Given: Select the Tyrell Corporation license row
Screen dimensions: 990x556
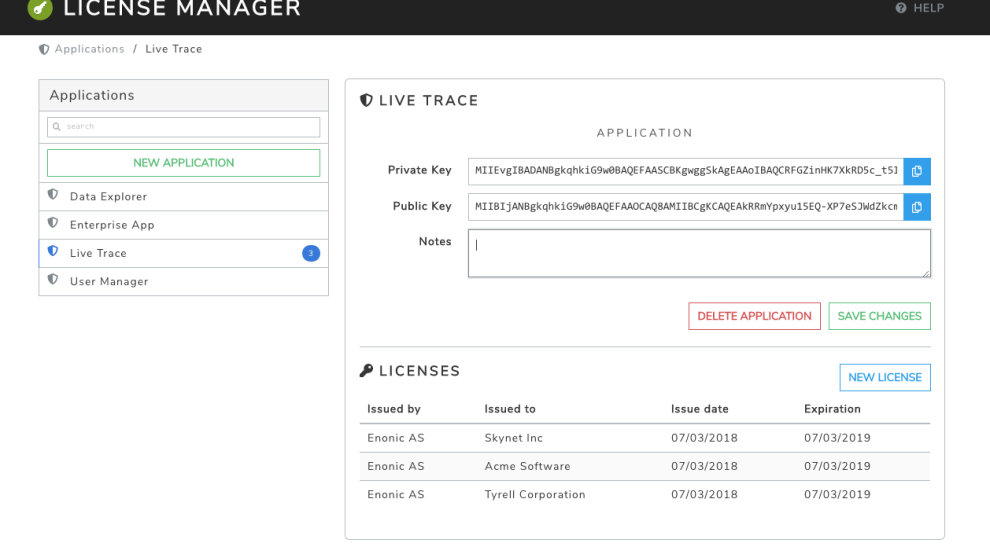Looking at the screenshot, I should click(x=645, y=494).
